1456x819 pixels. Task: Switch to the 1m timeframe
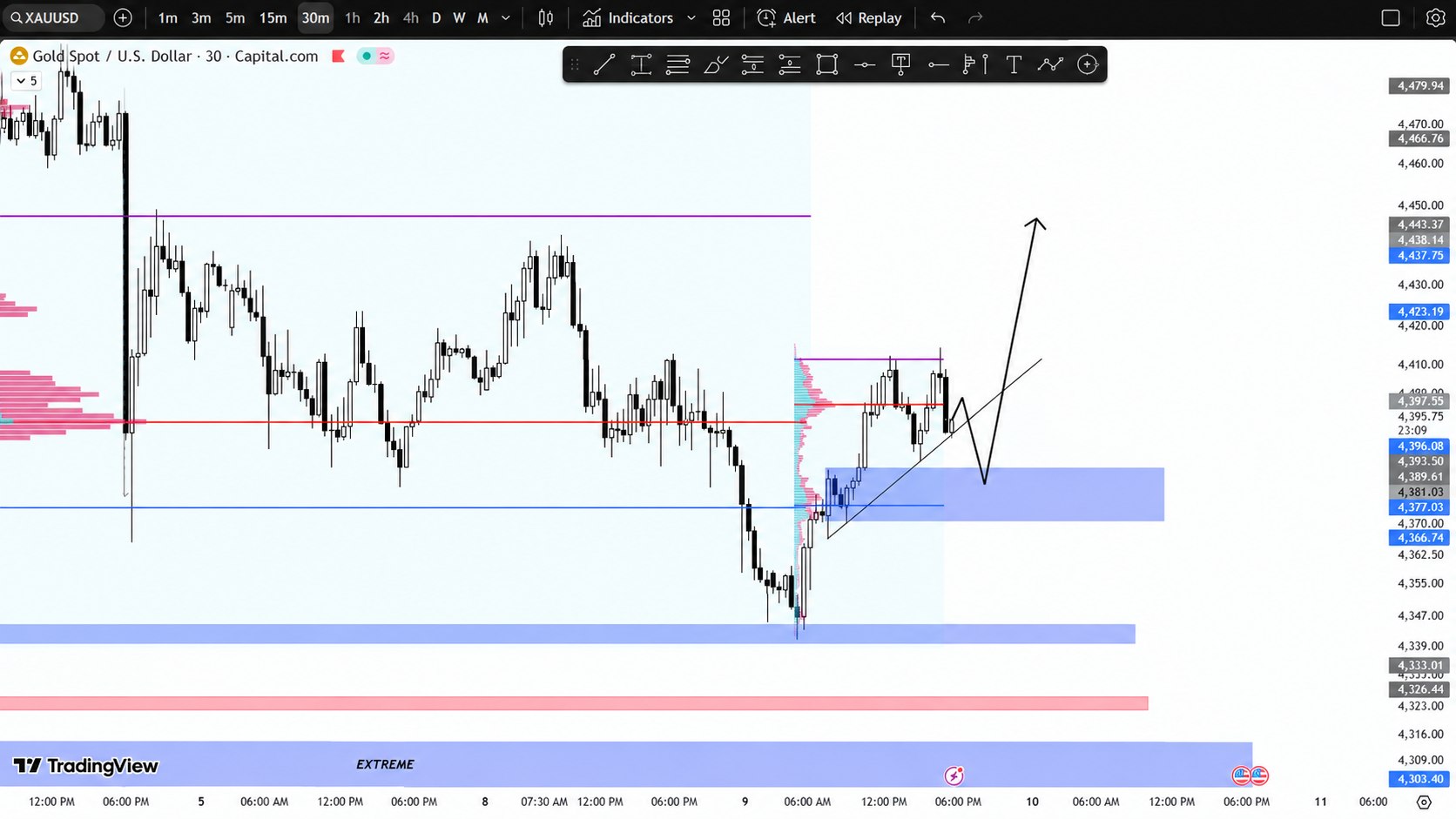tap(168, 17)
